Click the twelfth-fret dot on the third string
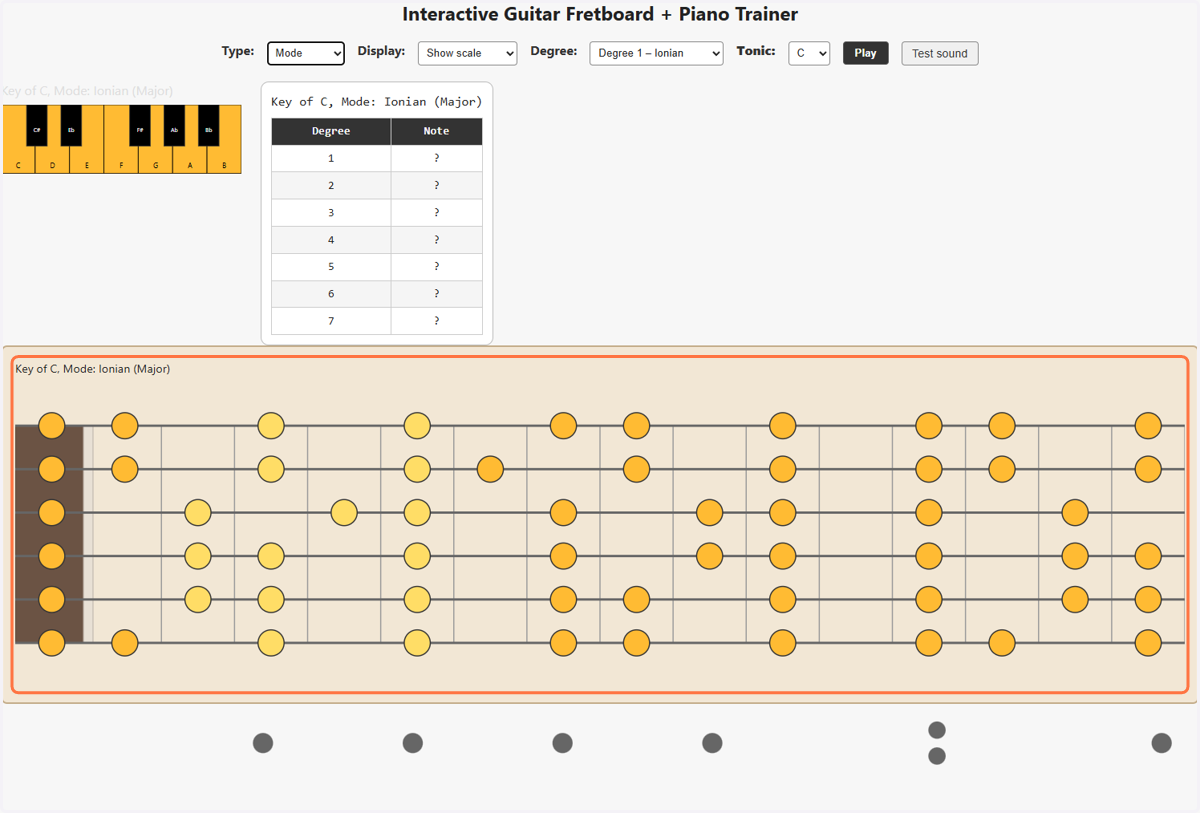The image size is (1200, 813). [929, 512]
